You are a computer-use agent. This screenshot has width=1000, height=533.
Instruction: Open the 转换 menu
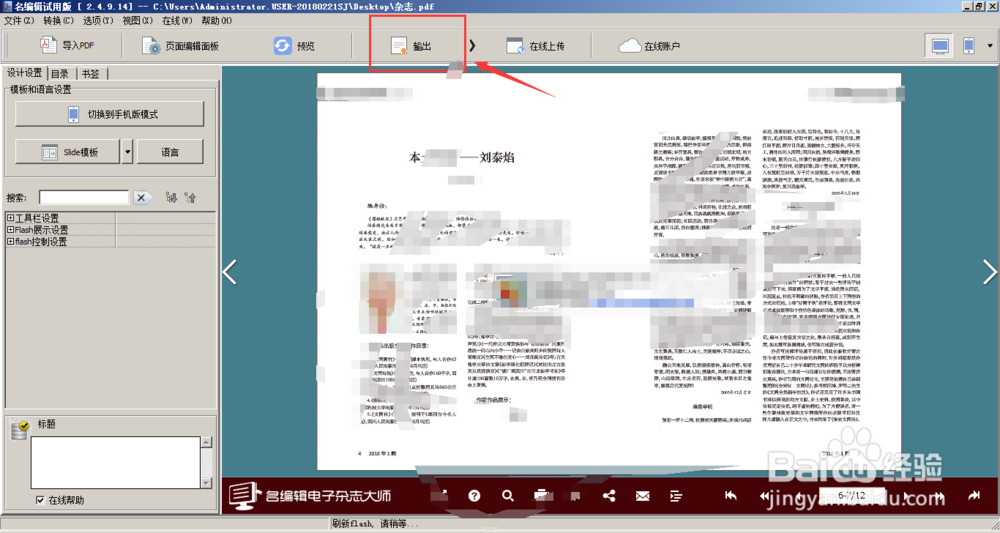click(x=59, y=20)
